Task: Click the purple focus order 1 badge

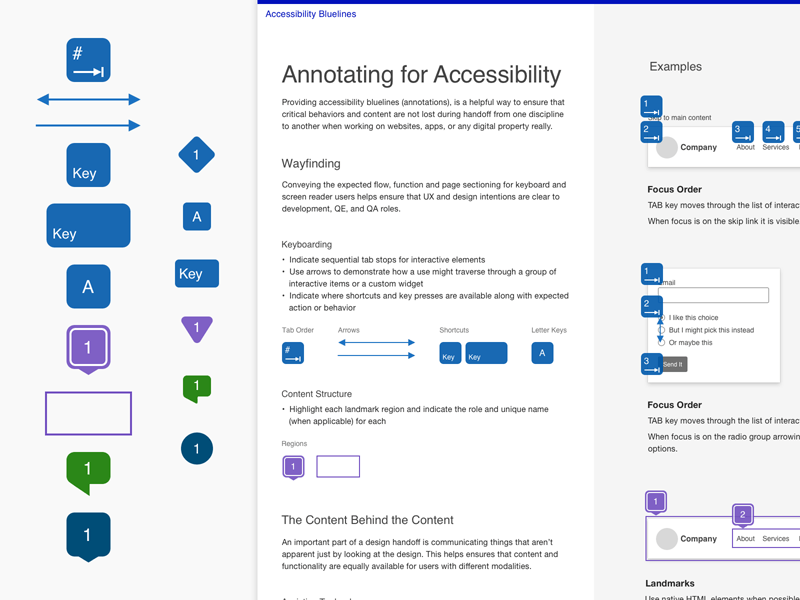Action: pyautogui.click(x=88, y=348)
